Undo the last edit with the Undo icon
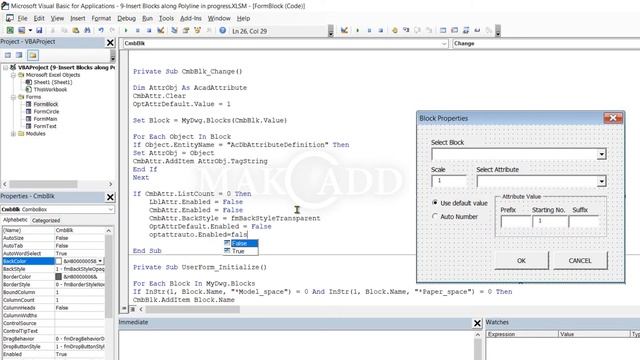This screenshot has width=640, height=360. (101, 30)
